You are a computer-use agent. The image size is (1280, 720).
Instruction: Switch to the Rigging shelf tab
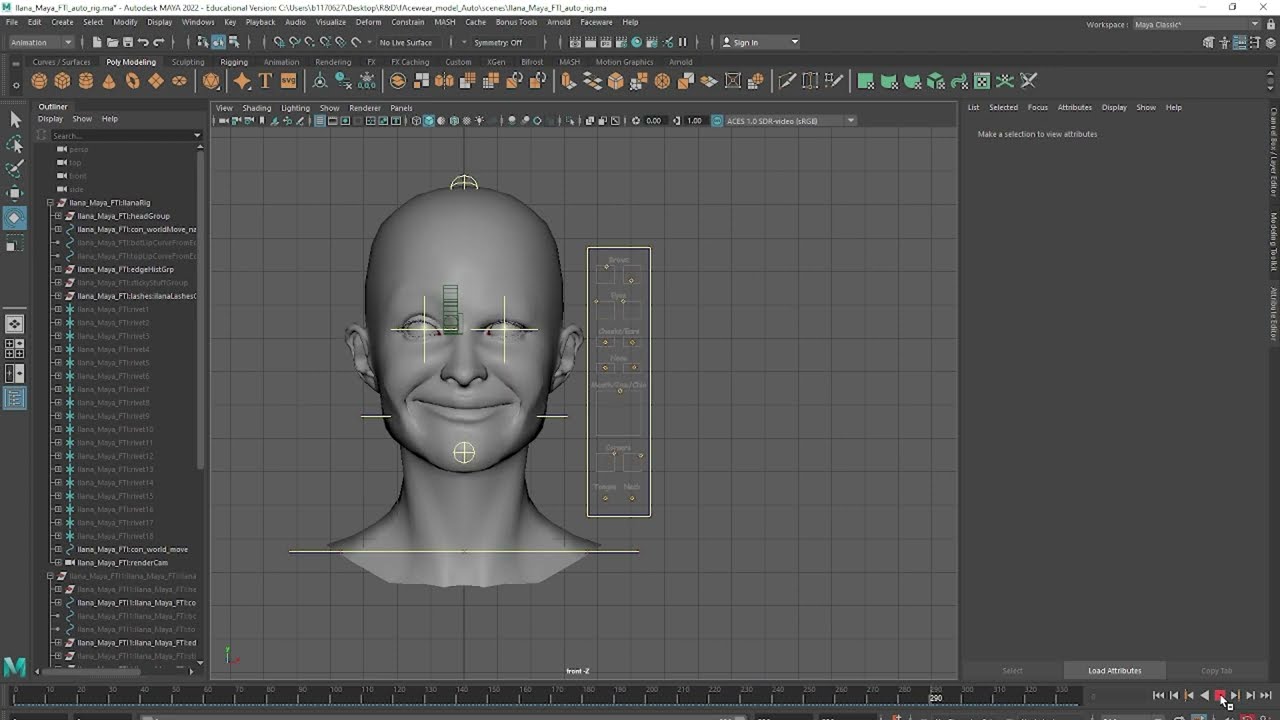pyautogui.click(x=234, y=62)
